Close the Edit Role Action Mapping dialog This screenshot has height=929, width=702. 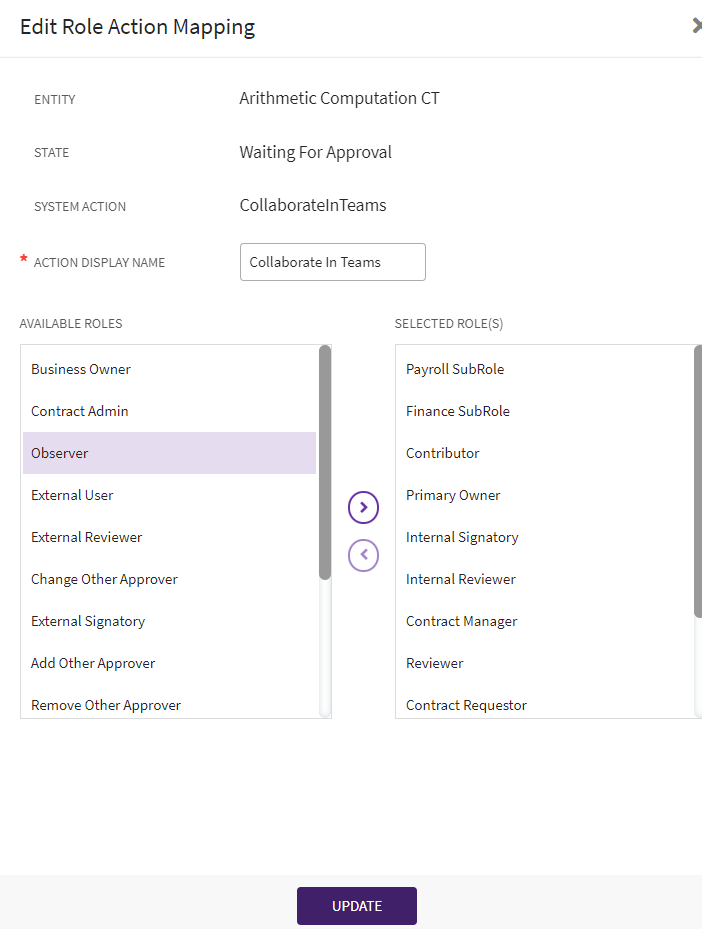tap(696, 26)
